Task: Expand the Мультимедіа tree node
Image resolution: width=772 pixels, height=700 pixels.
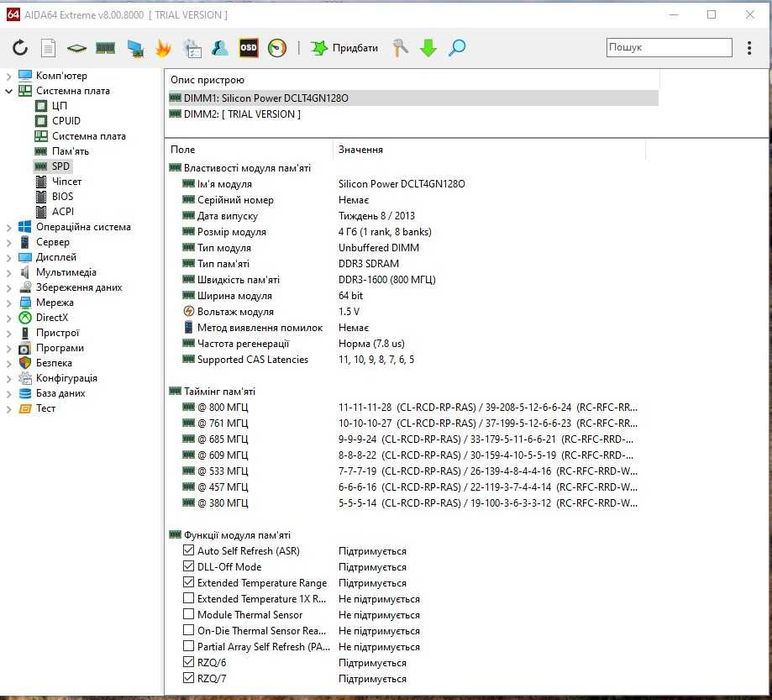Action: [8, 273]
